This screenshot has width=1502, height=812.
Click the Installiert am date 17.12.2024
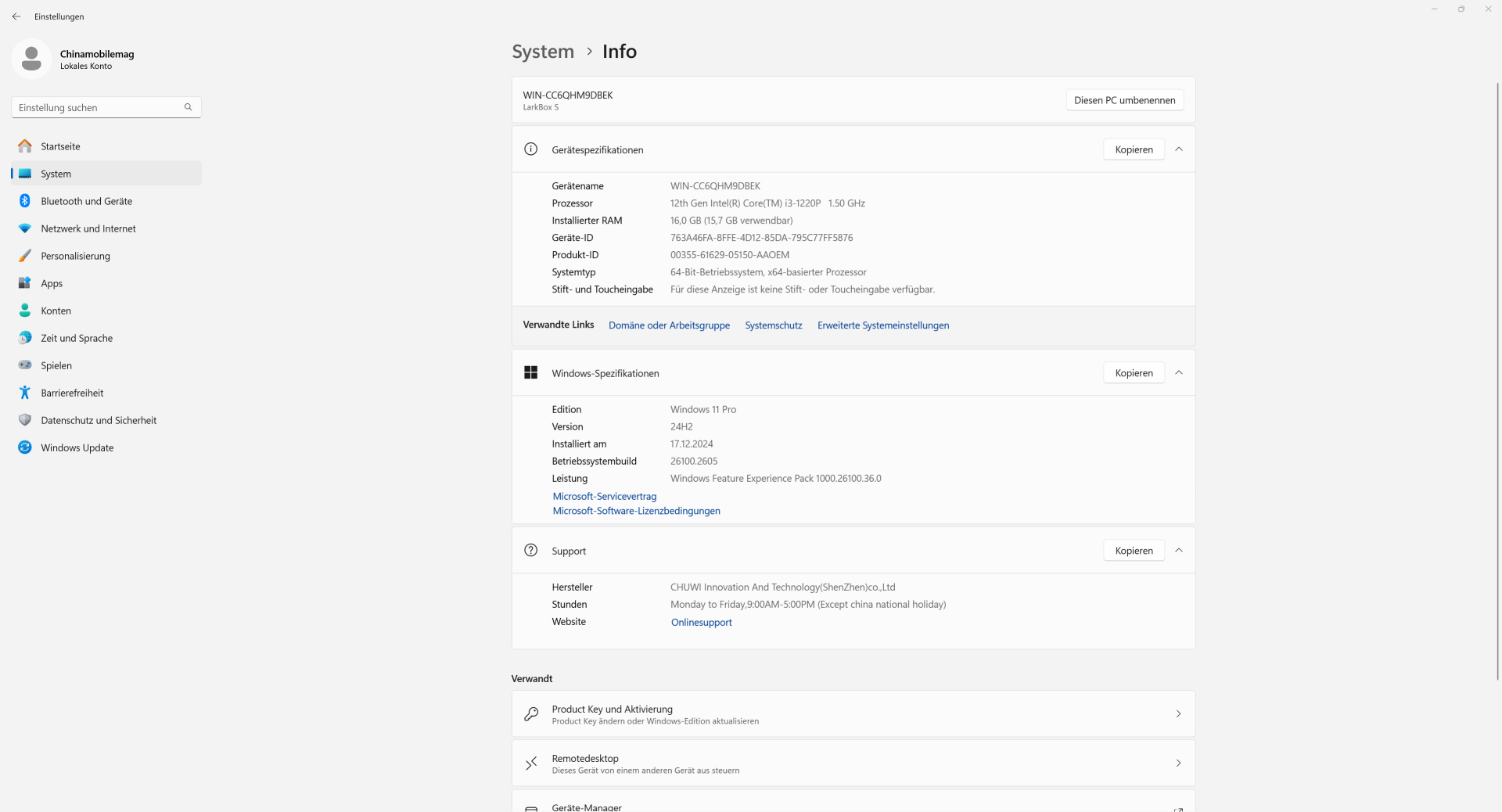pos(692,444)
